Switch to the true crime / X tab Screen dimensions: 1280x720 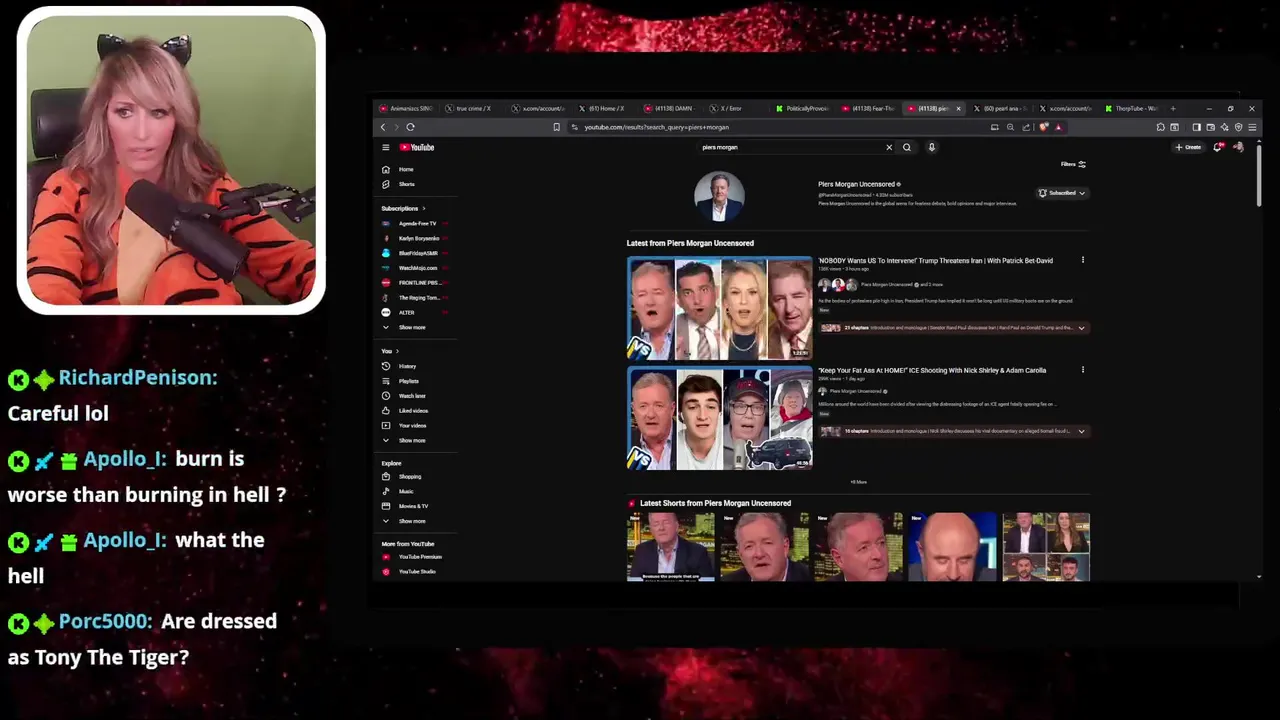473,108
